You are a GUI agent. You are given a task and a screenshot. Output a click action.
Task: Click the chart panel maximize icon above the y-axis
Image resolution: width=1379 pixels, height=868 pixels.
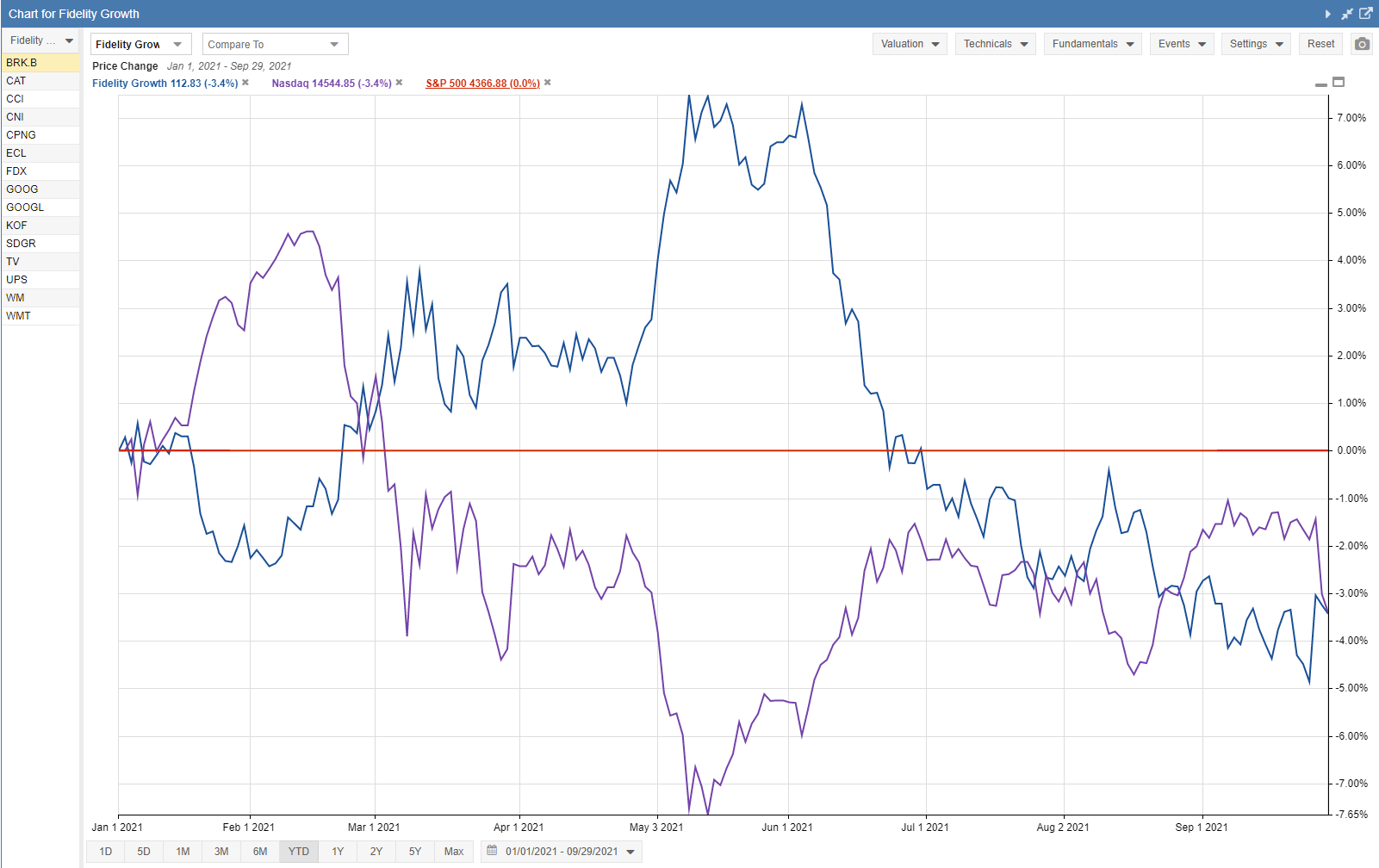click(1339, 82)
